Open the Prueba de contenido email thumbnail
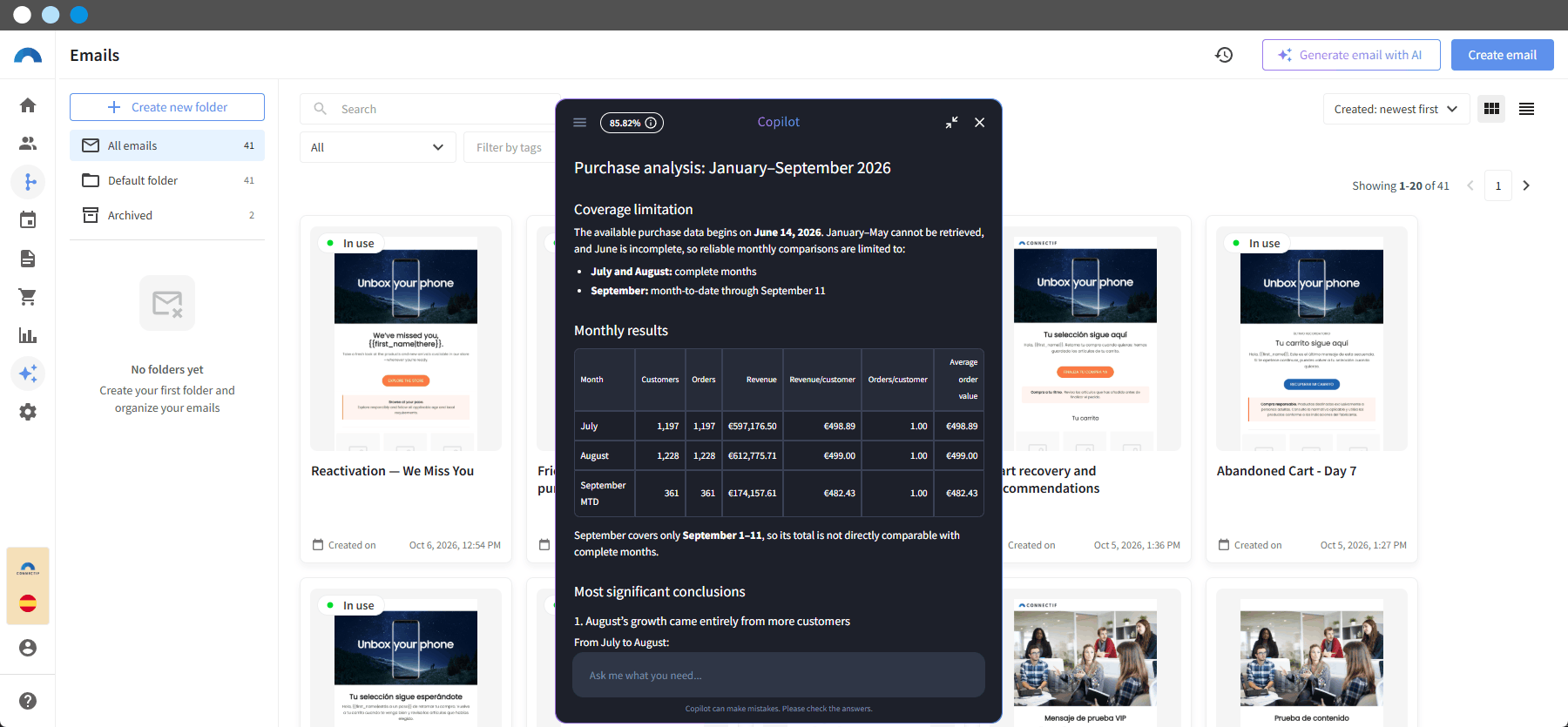 click(1312, 657)
